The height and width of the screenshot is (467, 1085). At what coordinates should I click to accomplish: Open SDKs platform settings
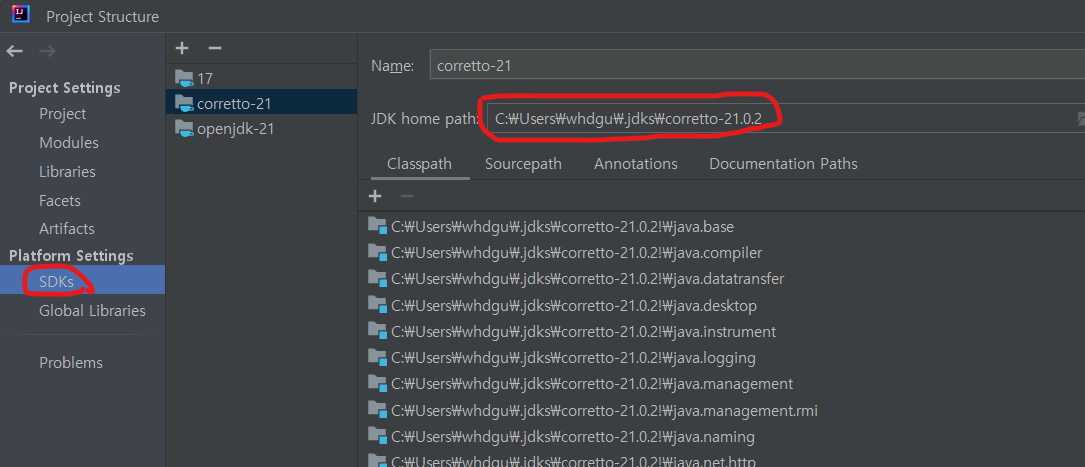click(x=82, y=282)
